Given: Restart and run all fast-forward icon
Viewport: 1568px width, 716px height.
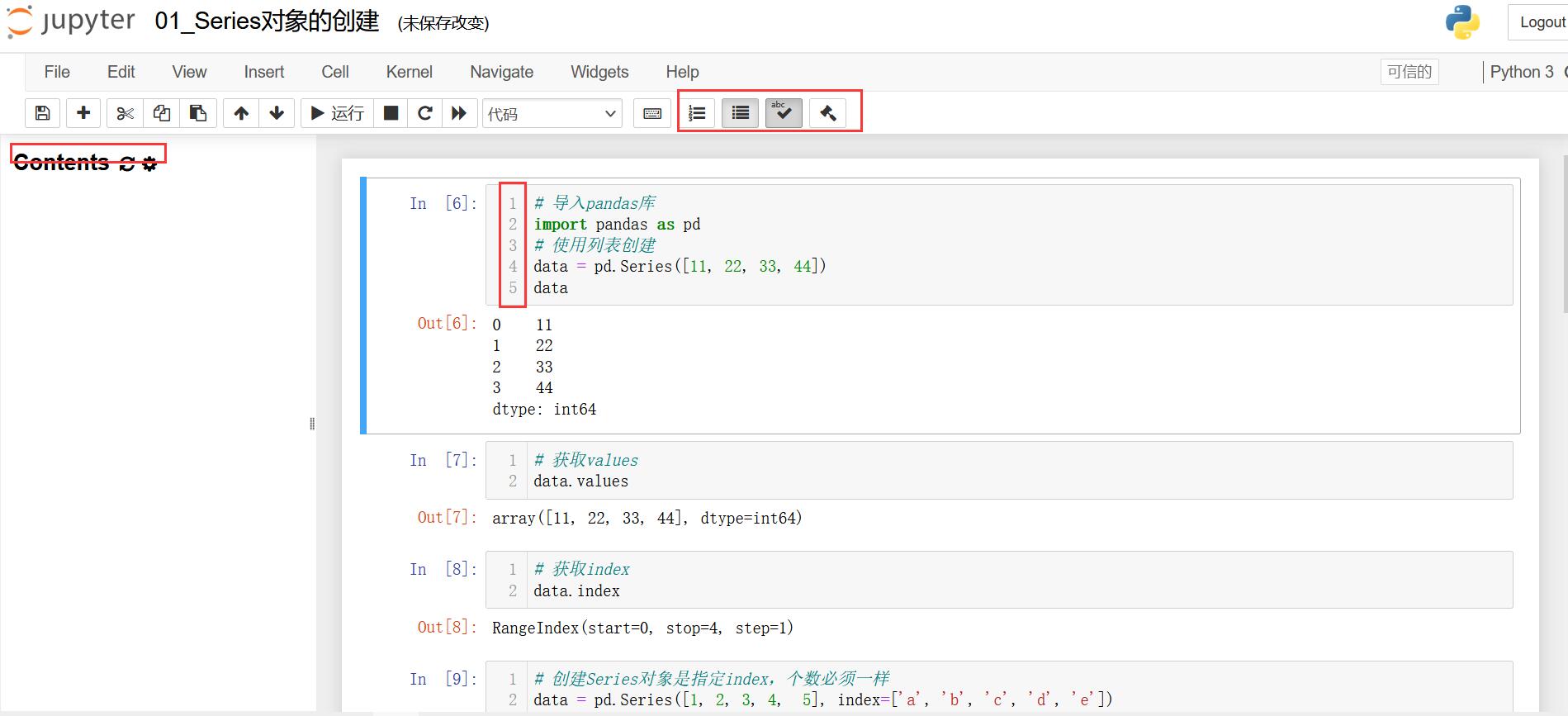Looking at the screenshot, I should (459, 113).
